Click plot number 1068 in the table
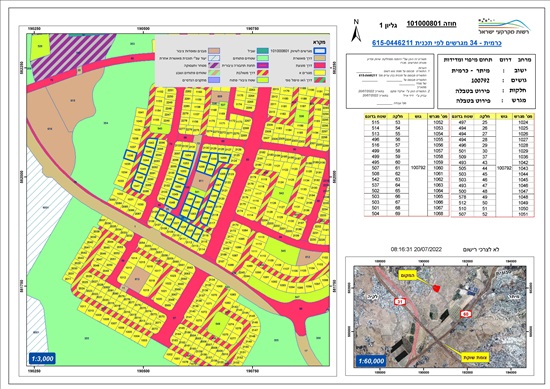This screenshot has width=550, height=389. pyautogui.click(x=438, y=213)
